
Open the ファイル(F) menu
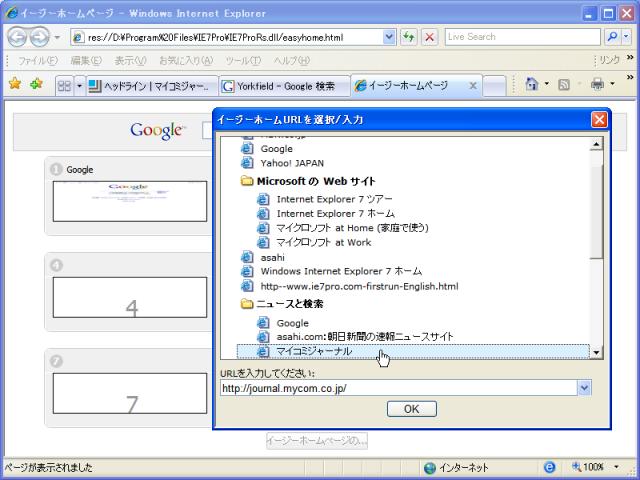click(x=38, y=60)
